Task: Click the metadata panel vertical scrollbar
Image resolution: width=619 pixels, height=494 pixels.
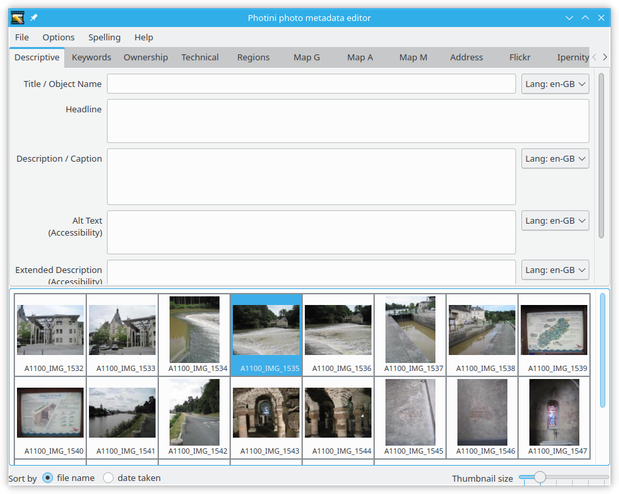Action: click(x=601, y=156)
